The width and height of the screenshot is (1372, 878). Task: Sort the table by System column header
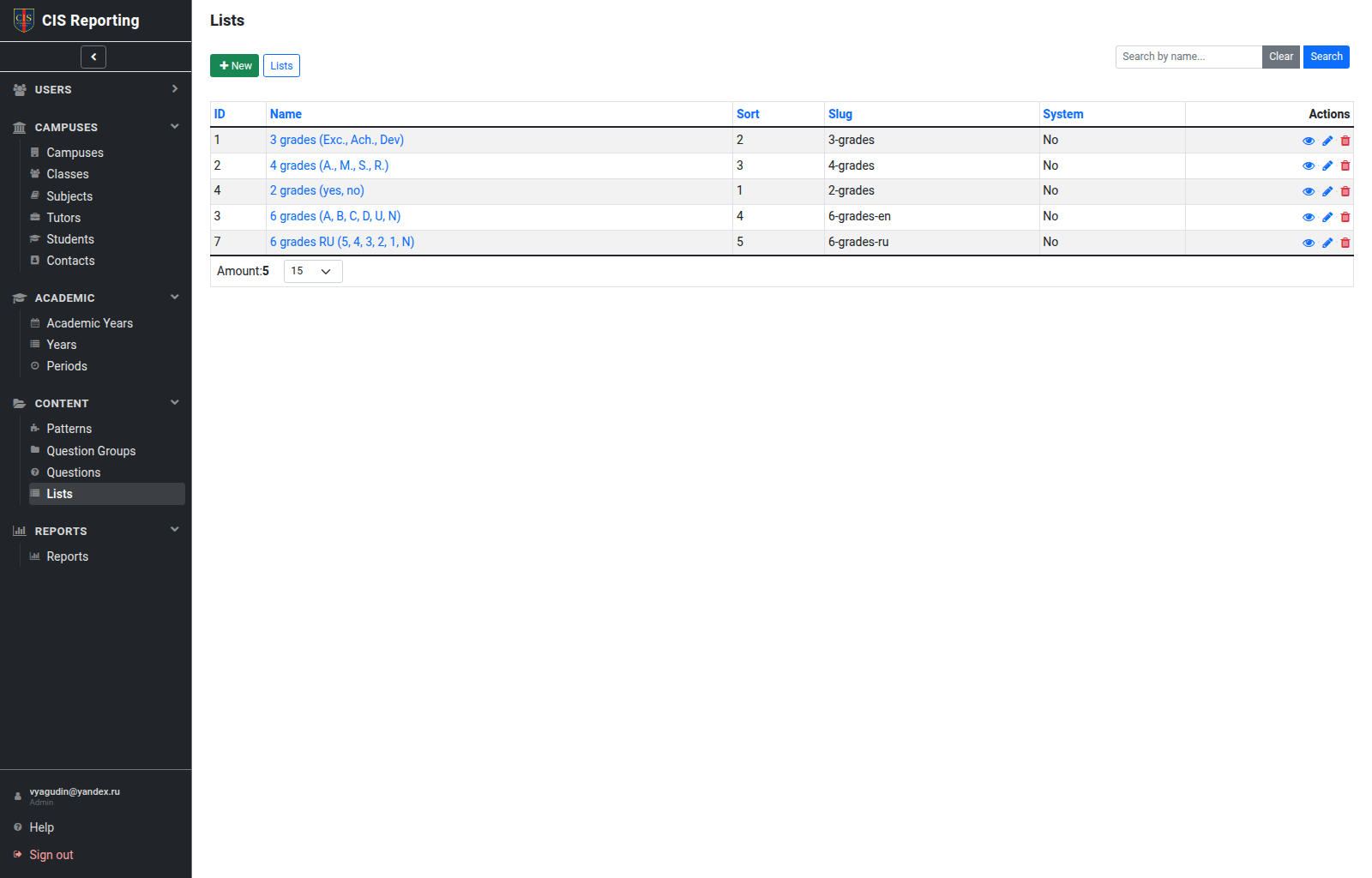click(x=1063, y=114)
